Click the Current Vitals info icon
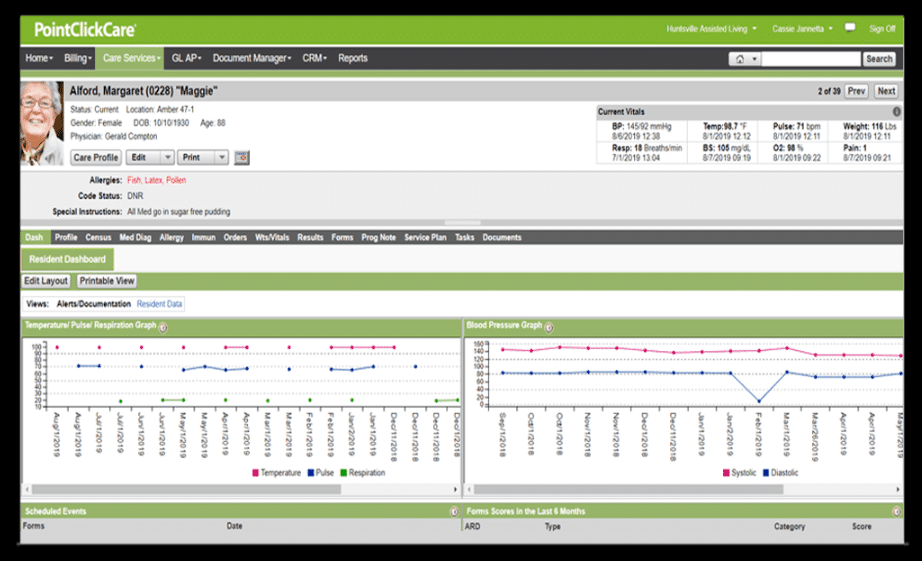 (x=896, y=112)
